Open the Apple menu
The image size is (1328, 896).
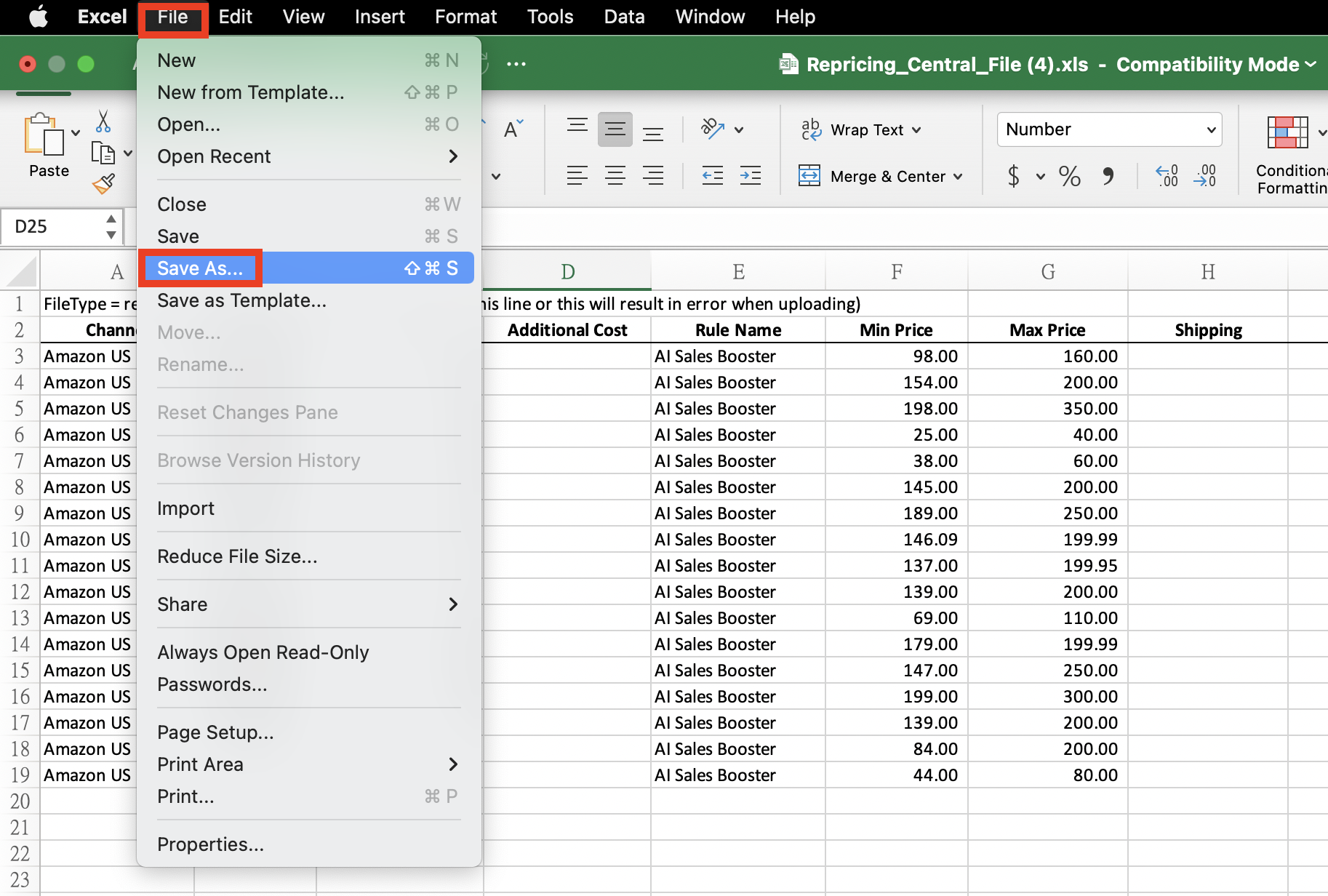tap(39, 16)
